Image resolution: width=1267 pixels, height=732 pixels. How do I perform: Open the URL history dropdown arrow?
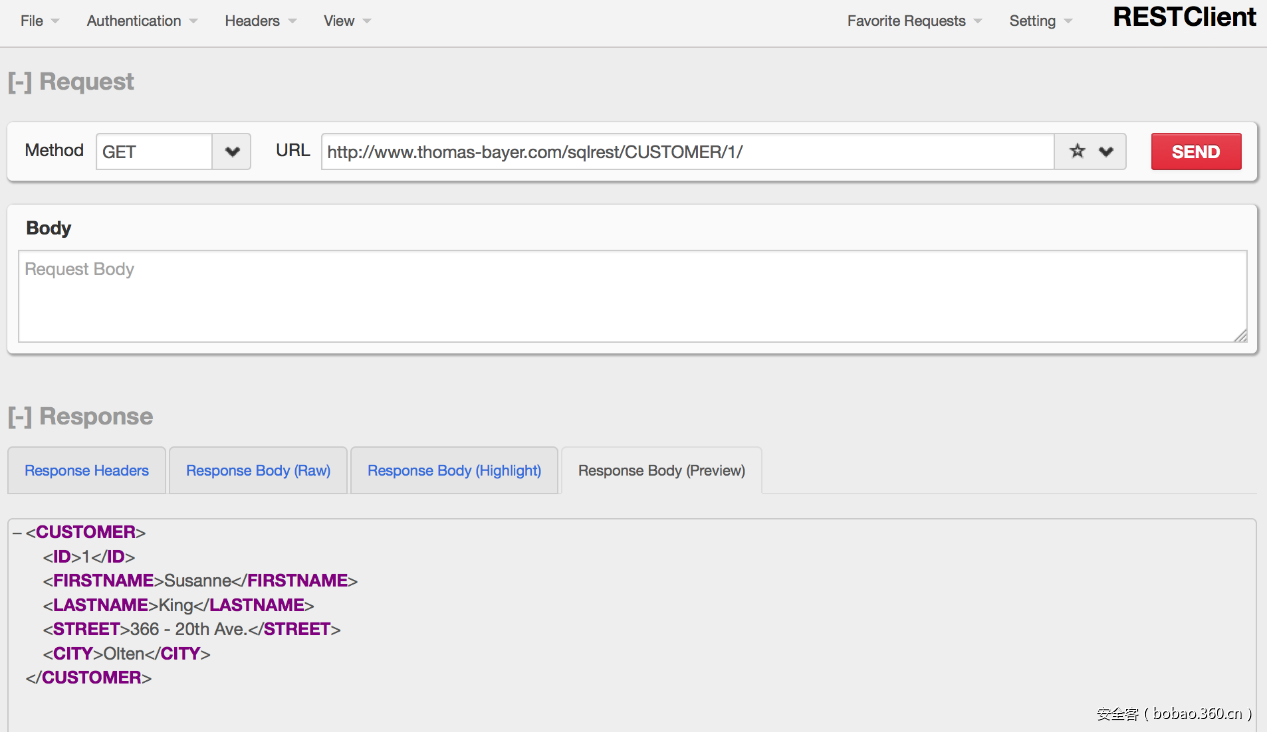(x=1106, y=152)
